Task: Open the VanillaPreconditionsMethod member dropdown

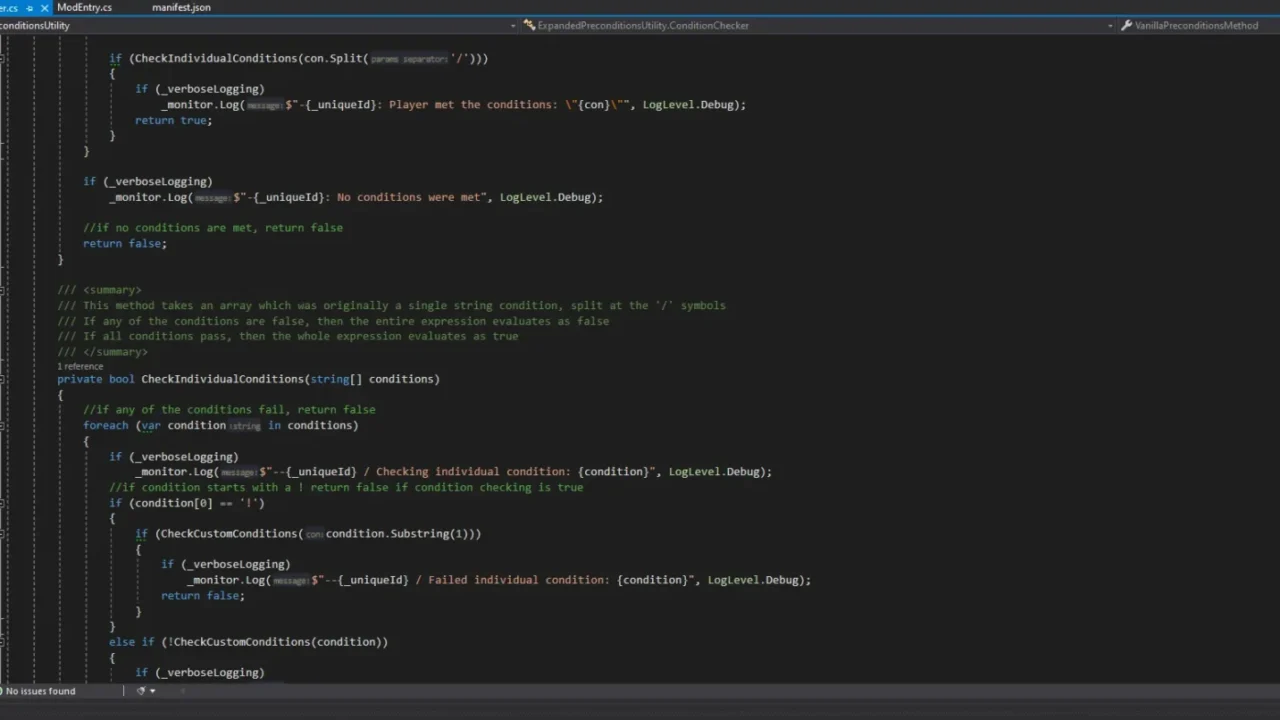Action: click(x=1199, y=26)
